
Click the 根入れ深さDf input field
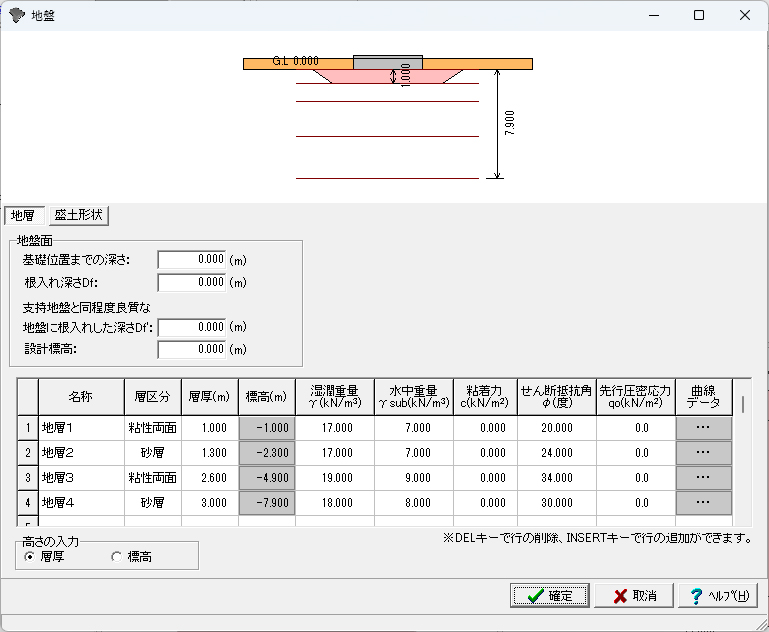click(x=192, y=282)
